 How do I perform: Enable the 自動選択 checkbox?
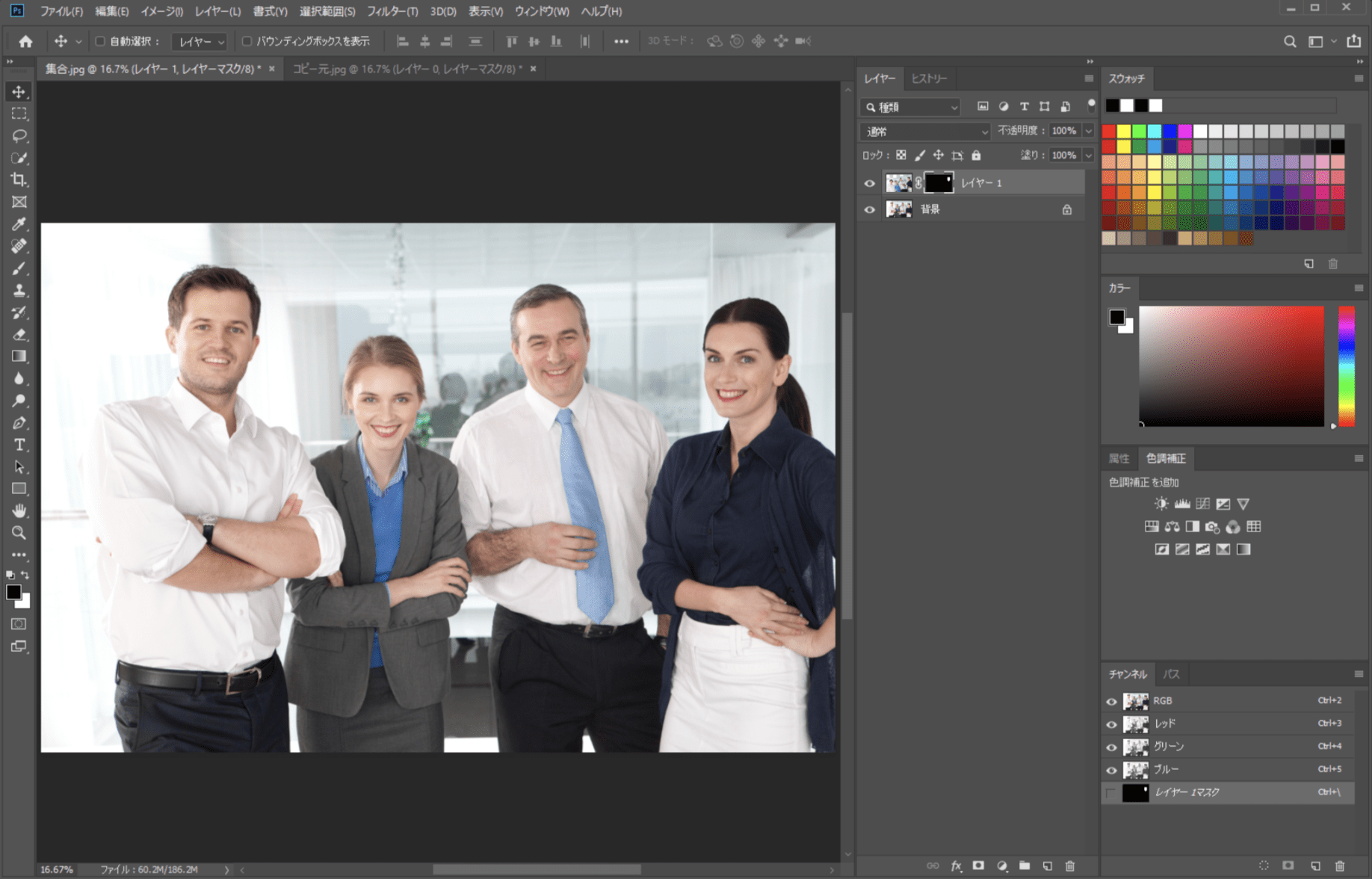coord(100,41)
